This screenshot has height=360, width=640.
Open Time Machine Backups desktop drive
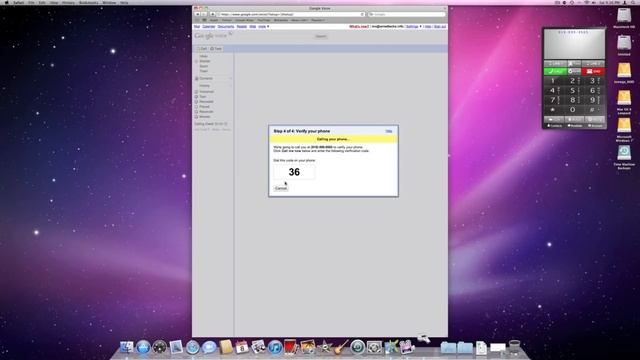tap(624, 153)
